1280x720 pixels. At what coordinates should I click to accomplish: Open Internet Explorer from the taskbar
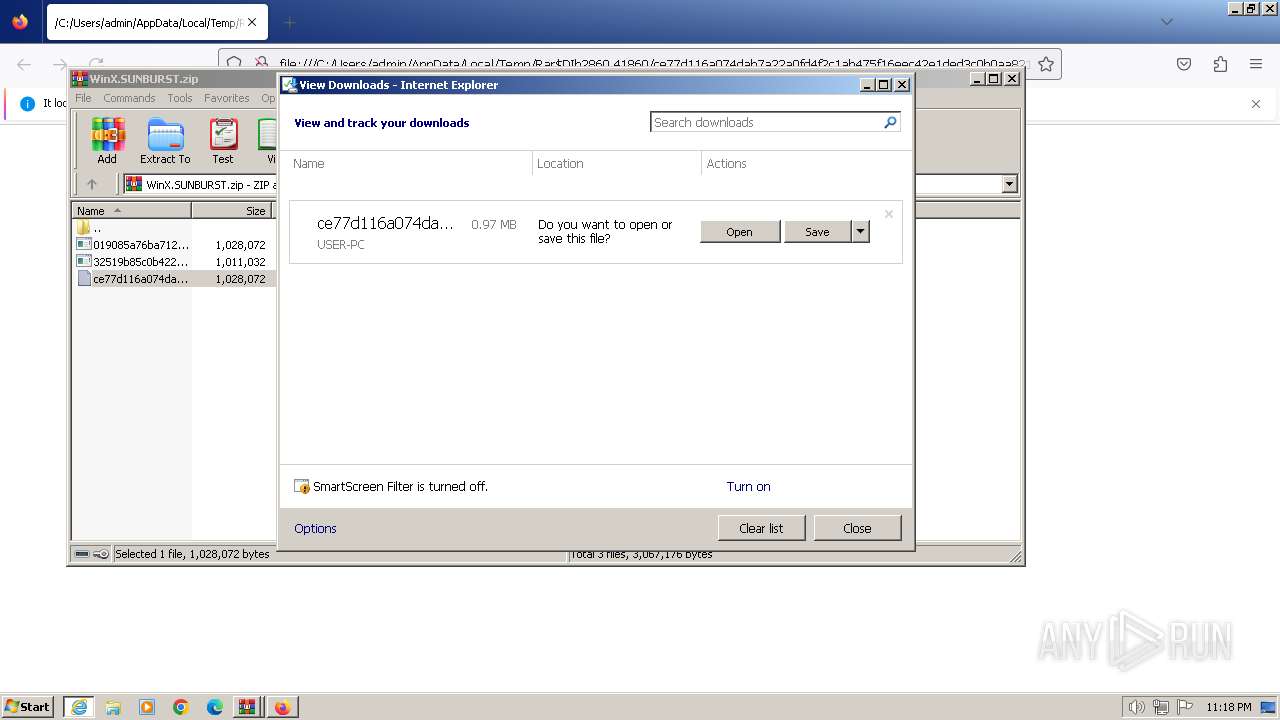pyautogui.click(x=79, y=707)
